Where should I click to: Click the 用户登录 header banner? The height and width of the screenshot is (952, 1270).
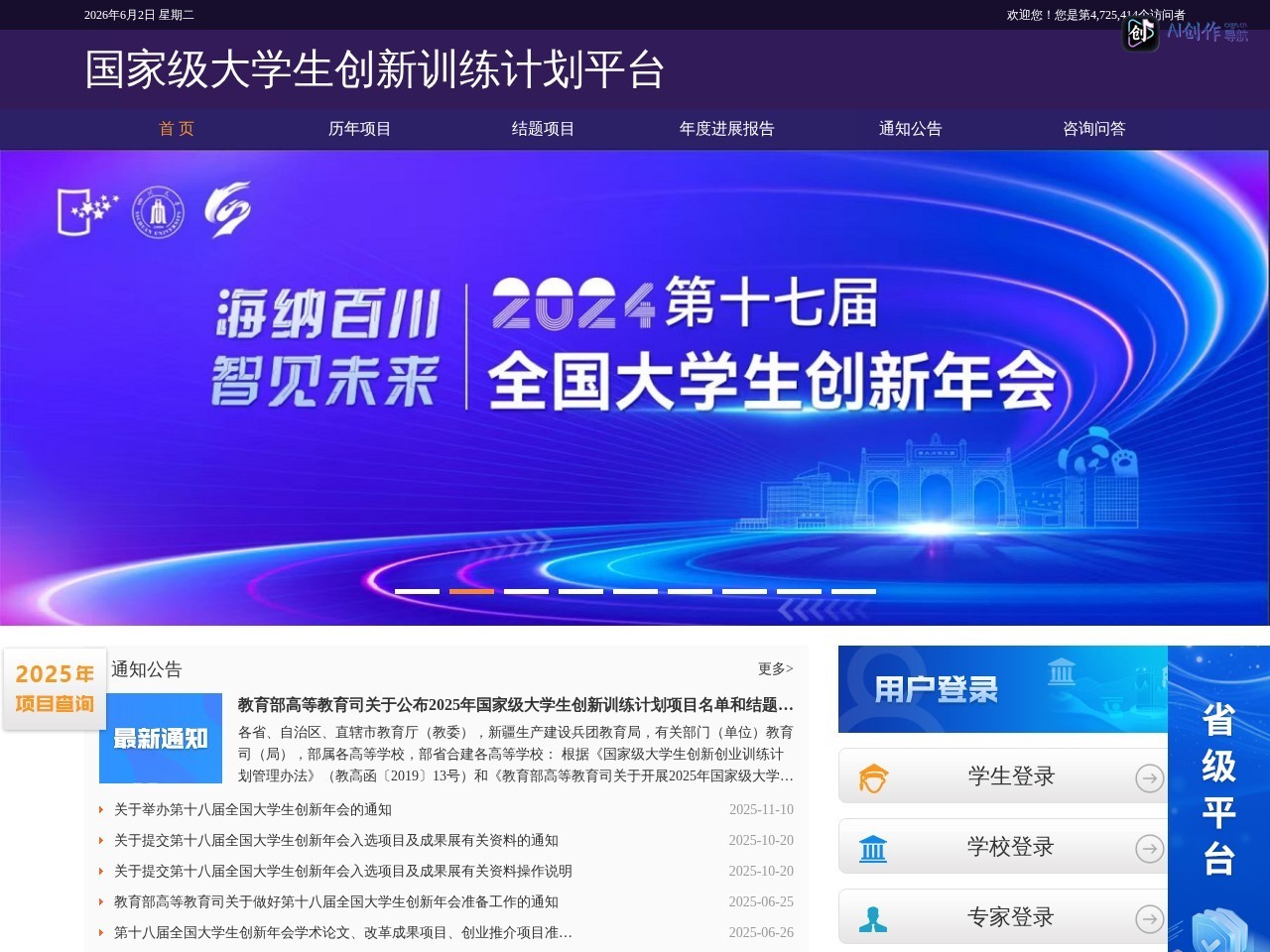tap(1003, 689)
